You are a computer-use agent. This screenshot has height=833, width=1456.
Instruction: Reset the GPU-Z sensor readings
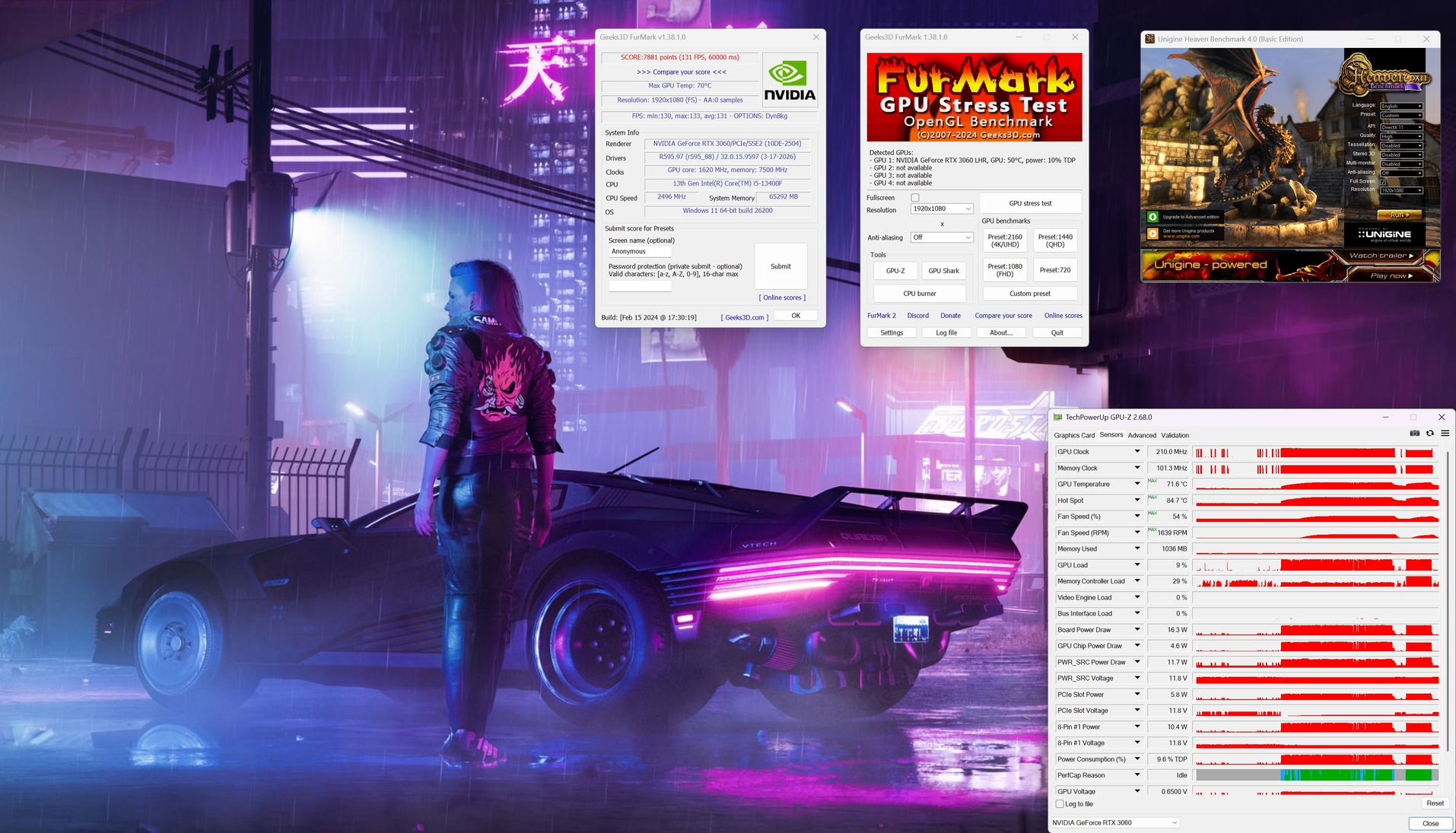click(1435, 803)
